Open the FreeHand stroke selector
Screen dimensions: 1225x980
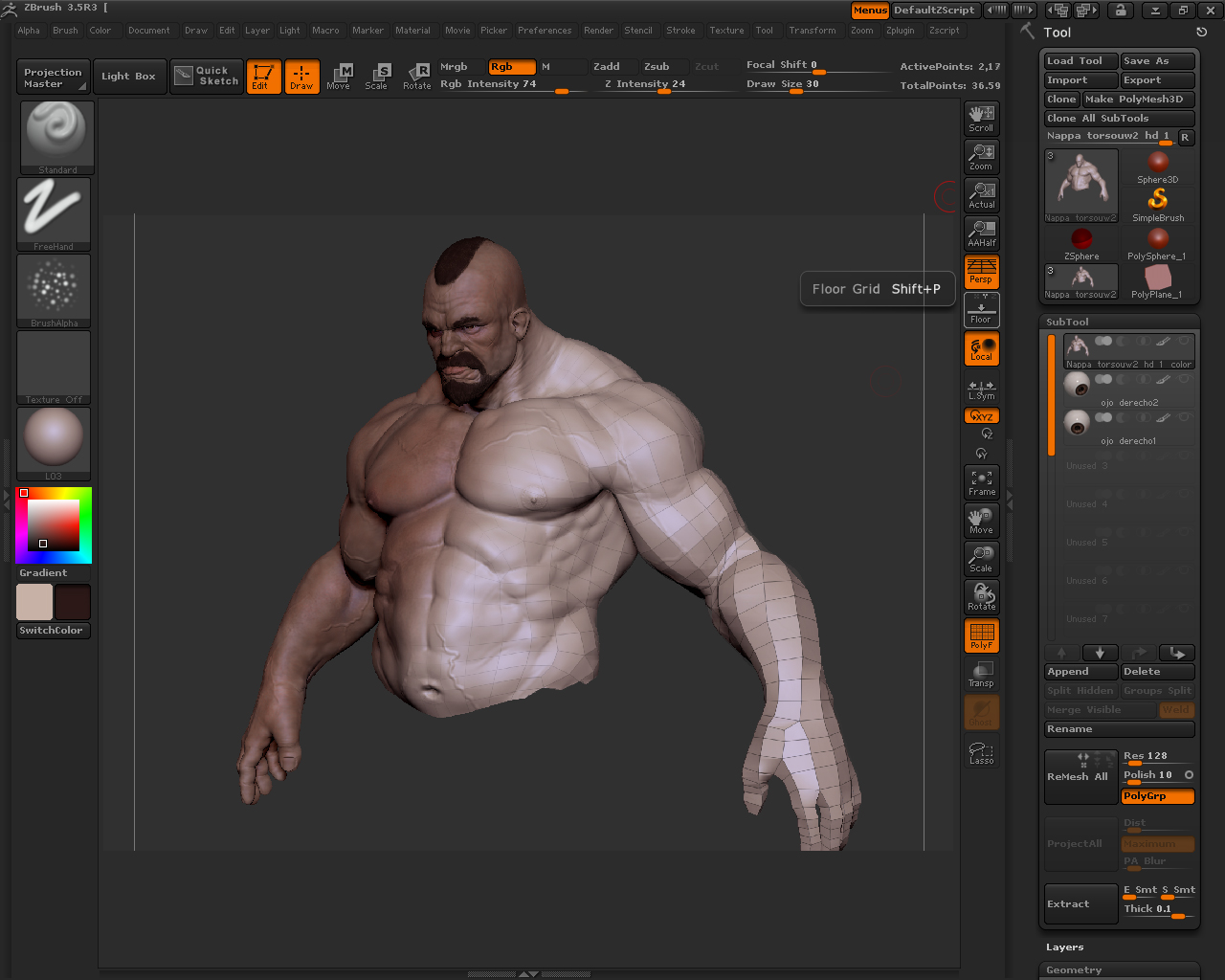click(55, 214)
